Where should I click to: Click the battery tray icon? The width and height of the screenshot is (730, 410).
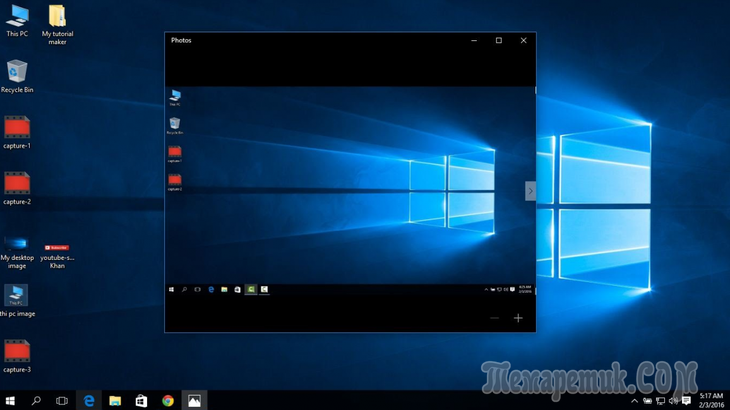pos(647,401)
